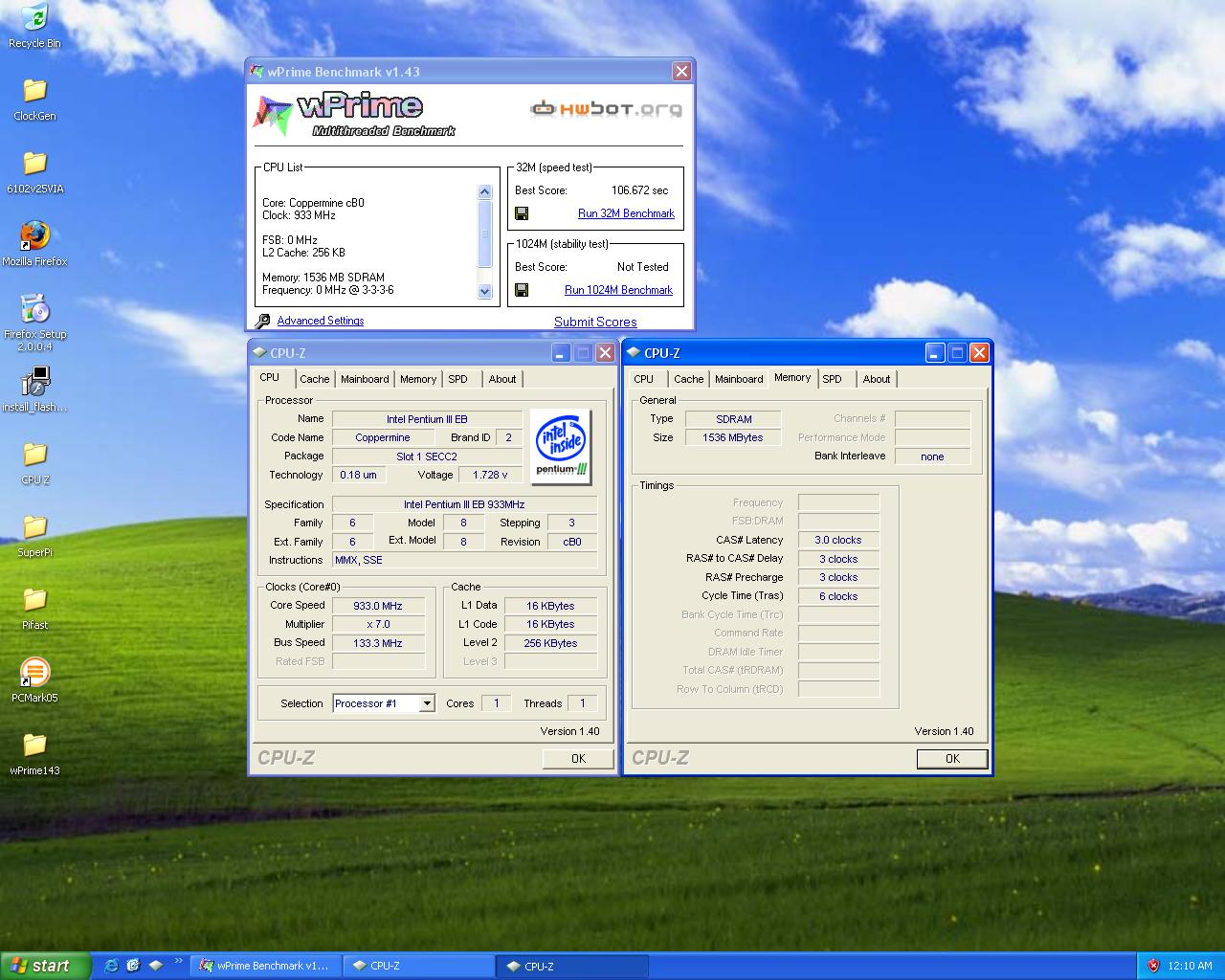Open Mainboard tab in right CPU-Z window
The image size is (1225, 980).
(739, 379)
